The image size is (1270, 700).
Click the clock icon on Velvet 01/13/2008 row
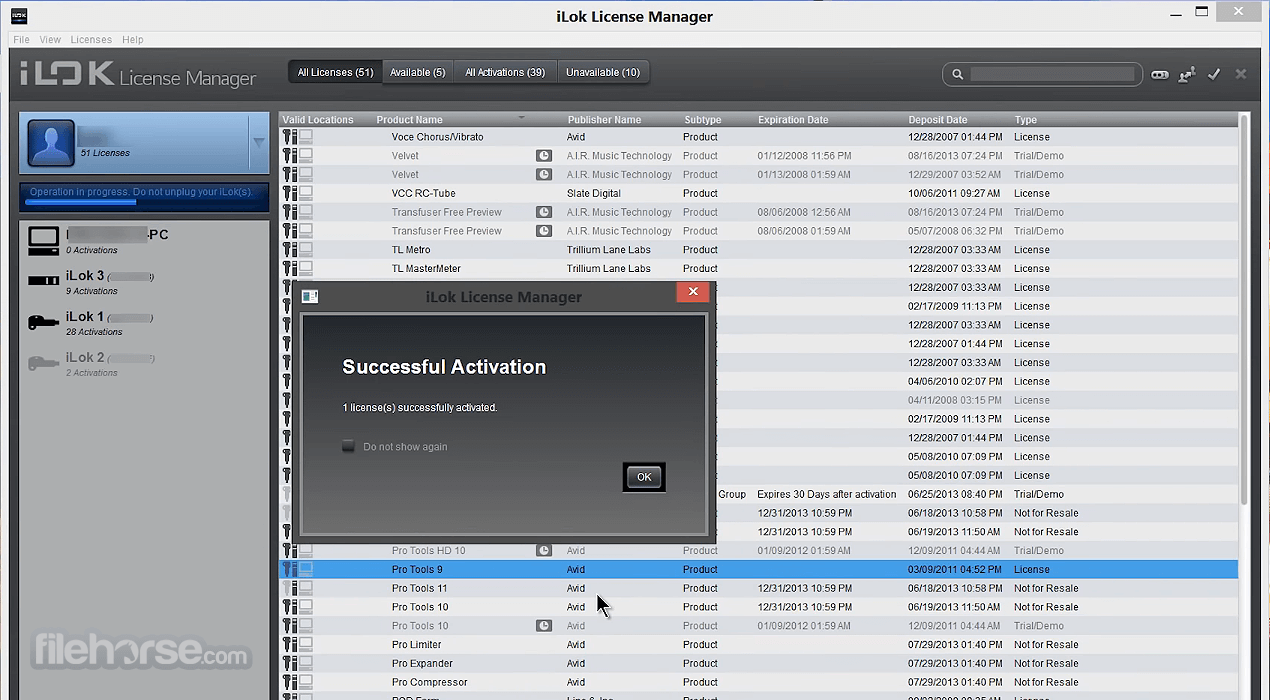(x=544, y=174)
